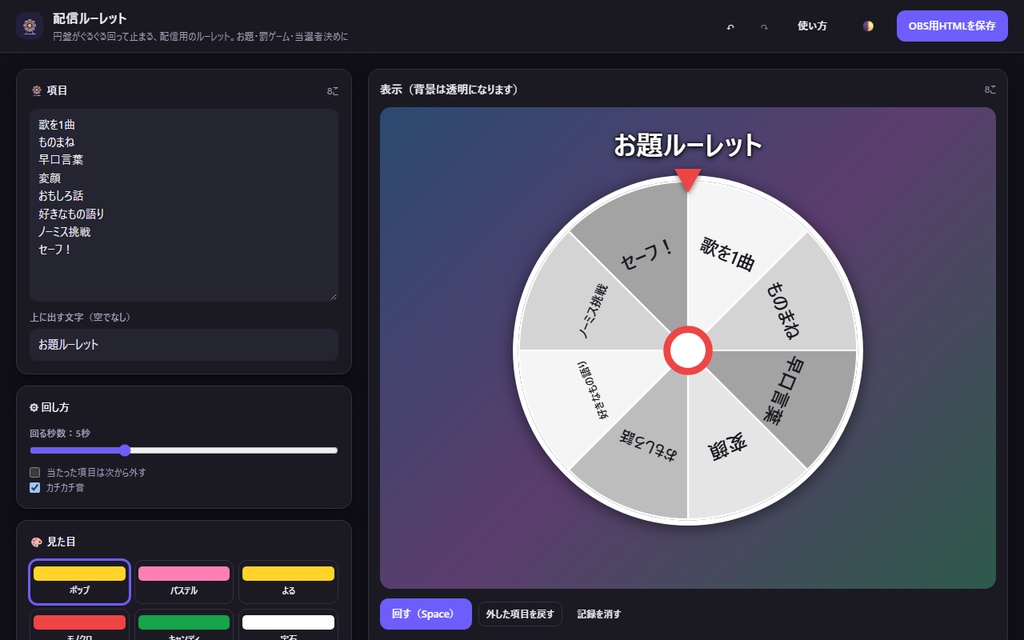This screenshot has width=1024, height=640.
Task: Toggle dark/light mode with the half-moon icon
Action: pyautogui.click(x=868, y=26)
